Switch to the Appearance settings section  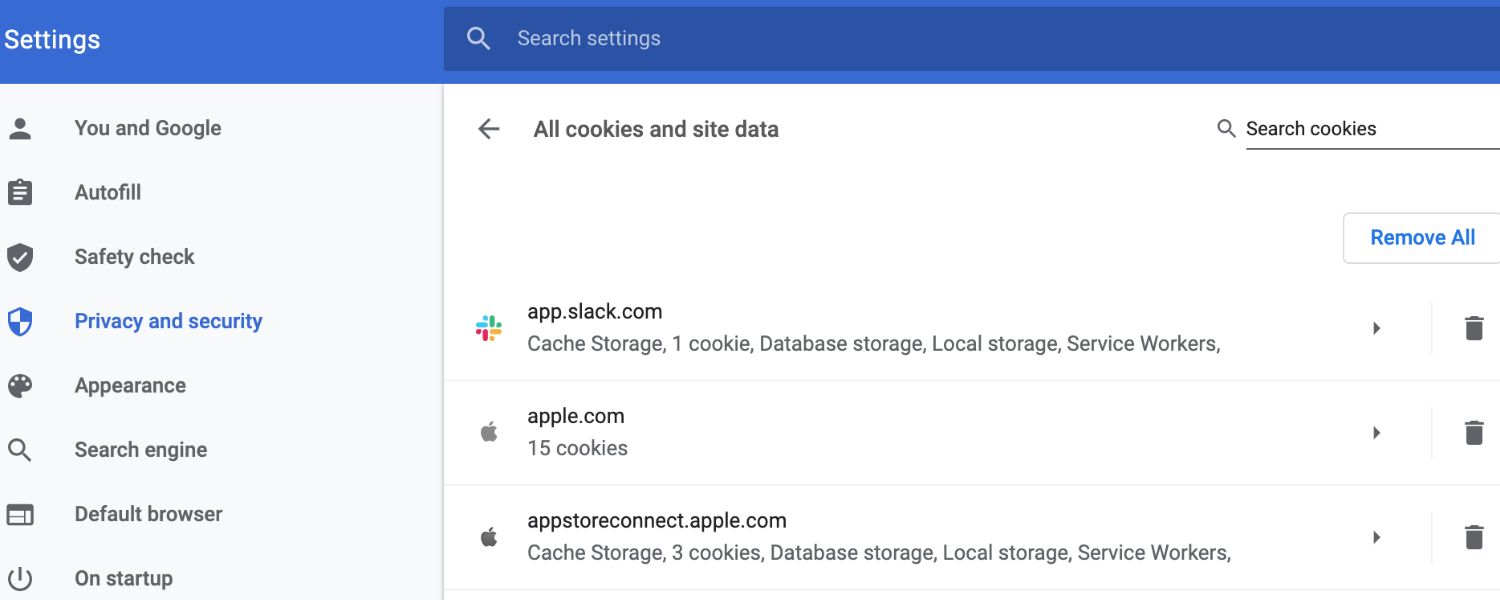[x=130, y=385]
